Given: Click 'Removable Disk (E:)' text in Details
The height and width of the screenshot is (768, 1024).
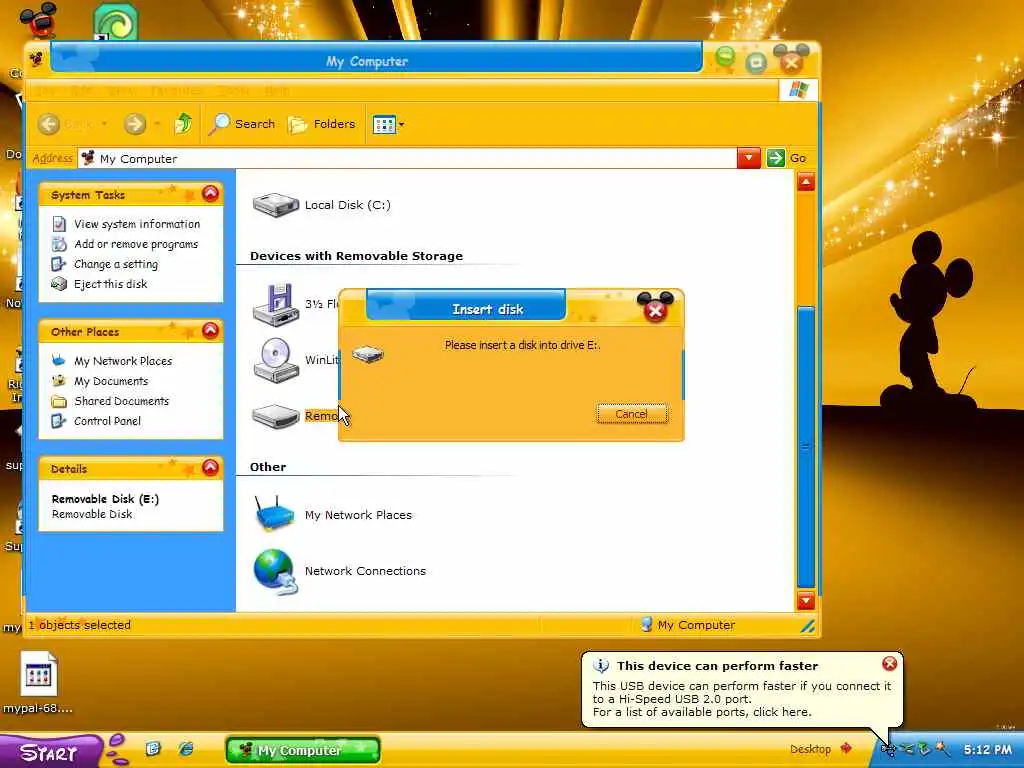Looking at the screenshot, I should (105, 499).
